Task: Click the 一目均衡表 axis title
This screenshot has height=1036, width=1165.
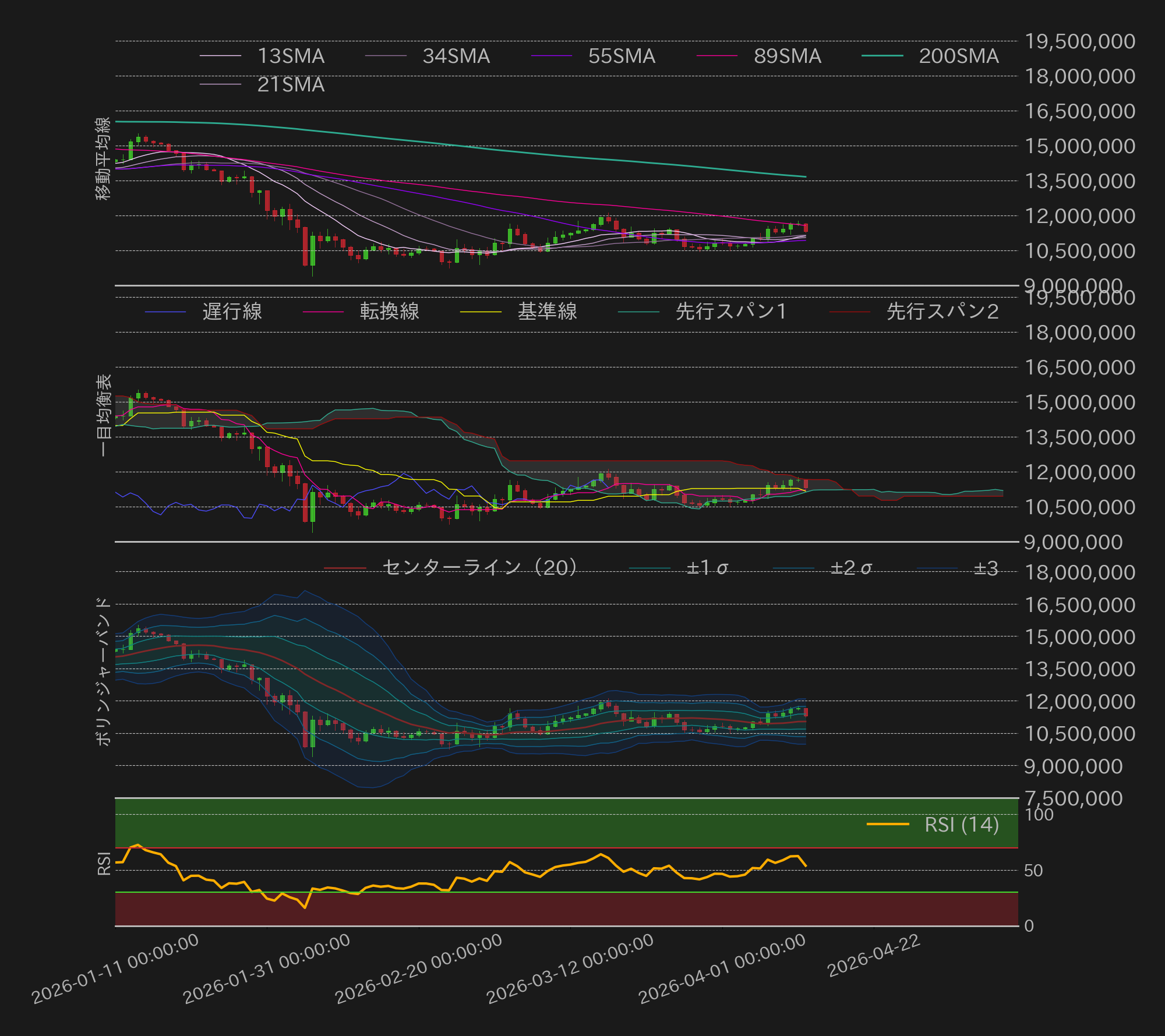Action: 103,415
